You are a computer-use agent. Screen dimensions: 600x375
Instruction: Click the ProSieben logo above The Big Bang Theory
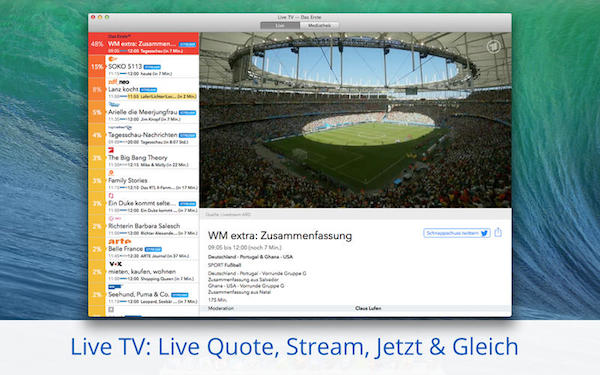click(x=111, y=150)
